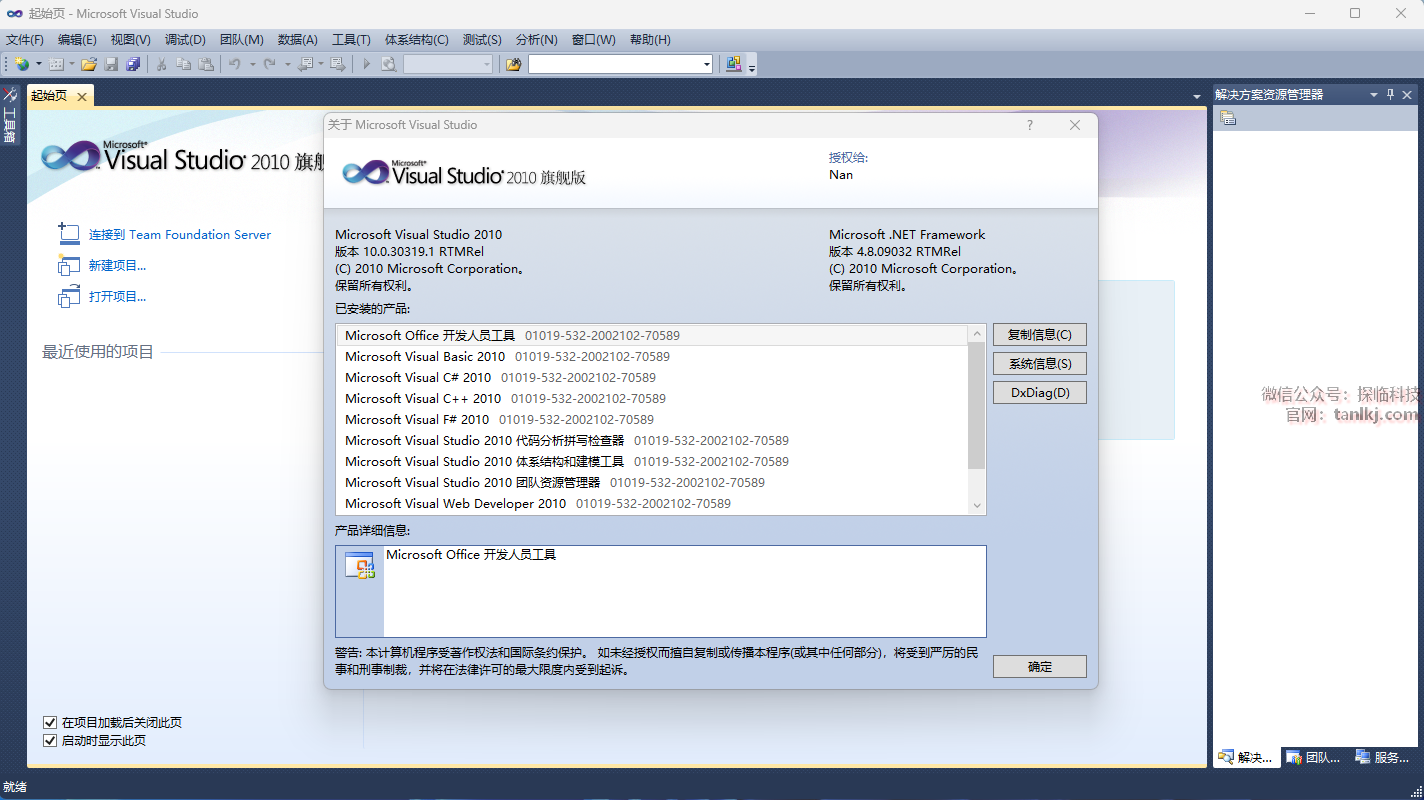Click the product icon in the details box

coord(359,565)
